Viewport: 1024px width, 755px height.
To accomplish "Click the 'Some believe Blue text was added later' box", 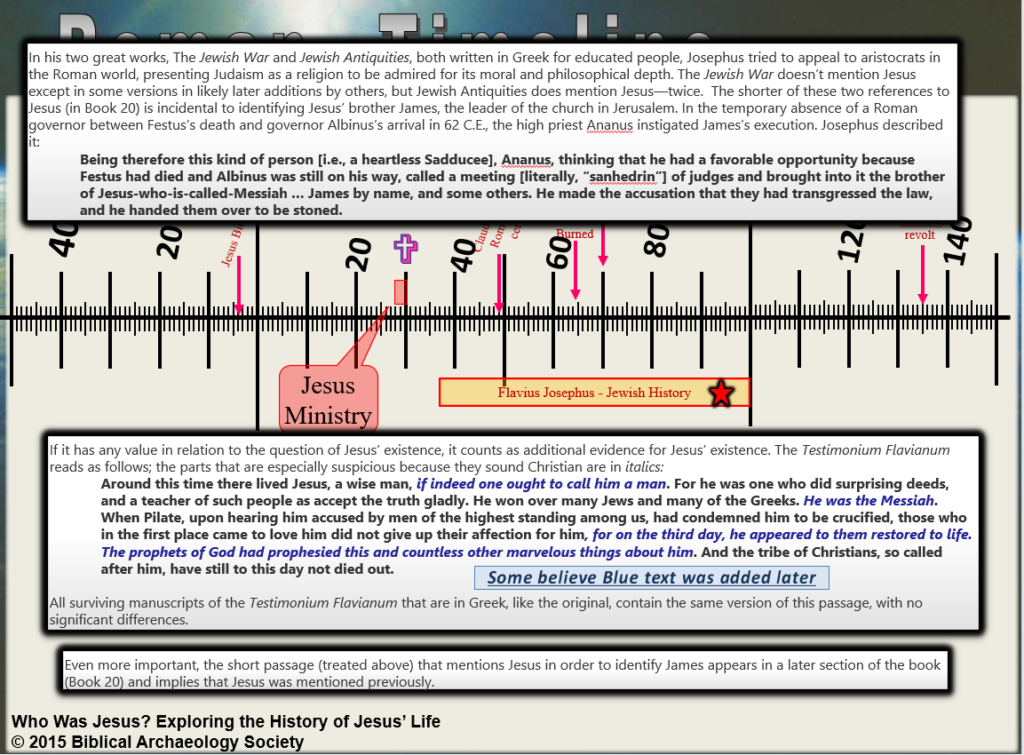I will click(x=652, y=577).
